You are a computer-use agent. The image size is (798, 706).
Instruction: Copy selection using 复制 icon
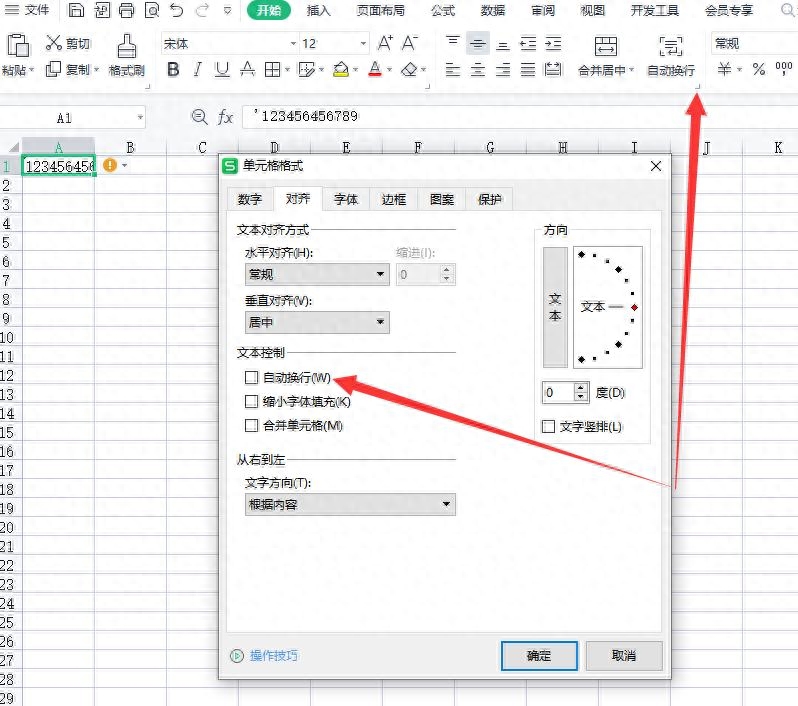tap(53, 69)
